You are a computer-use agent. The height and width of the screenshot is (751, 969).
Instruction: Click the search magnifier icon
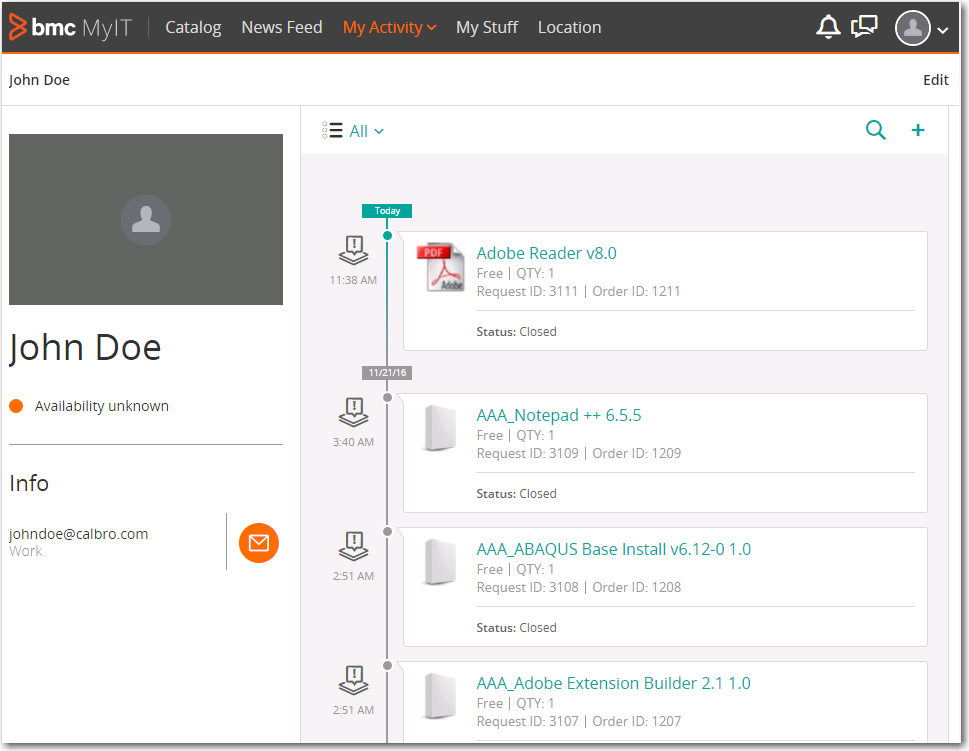876,130
